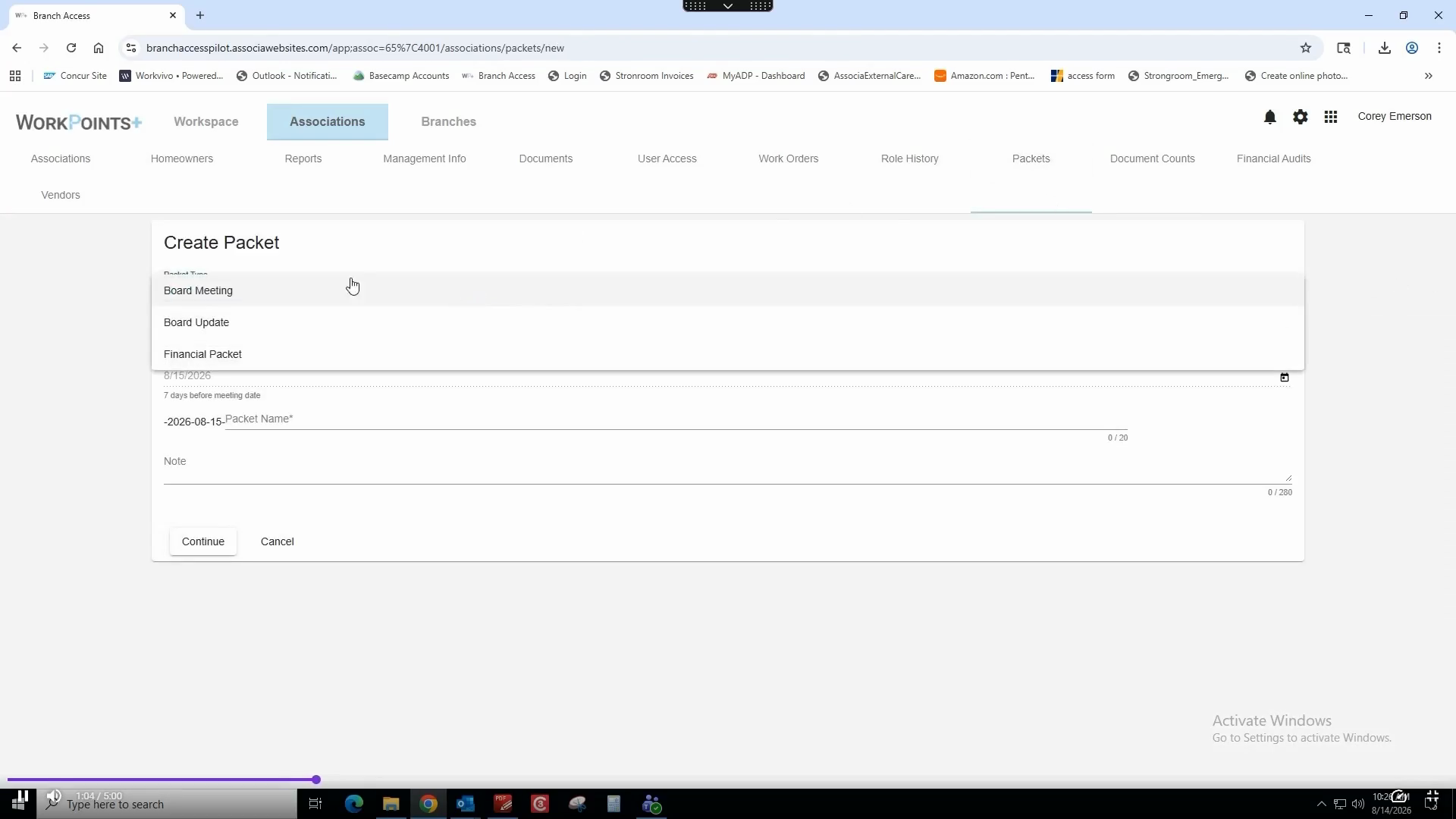Click the volume icon in system tray
The height and width of the screenshot is (819, 1456).
[x=1357, y=804]
